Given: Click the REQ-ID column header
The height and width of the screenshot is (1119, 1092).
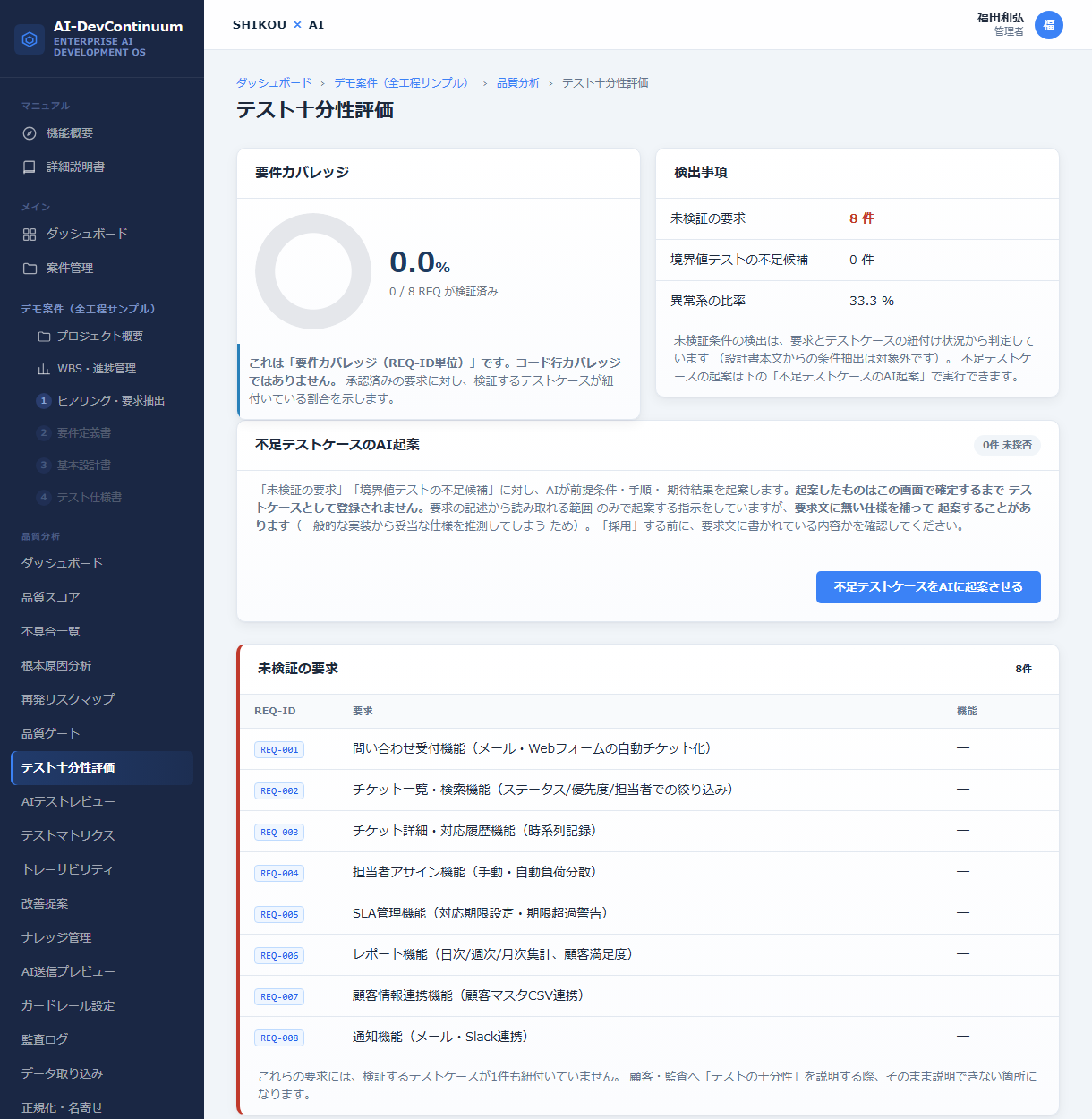Looking at the screenshot, I should click(275, 712).
